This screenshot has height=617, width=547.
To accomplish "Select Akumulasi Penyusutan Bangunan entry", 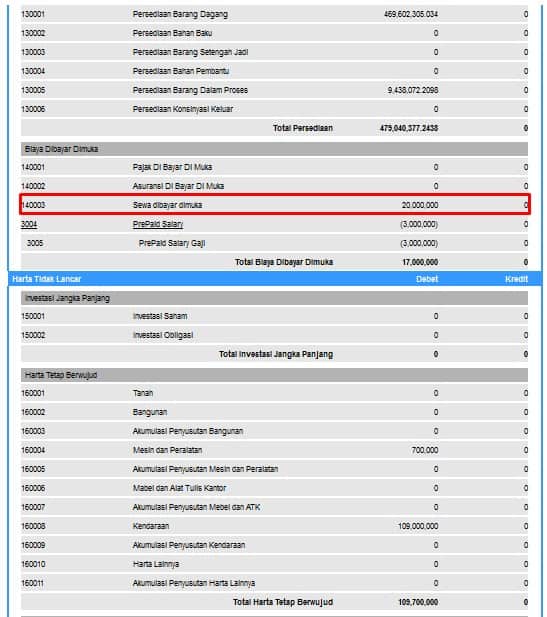I will coord(188,431).
